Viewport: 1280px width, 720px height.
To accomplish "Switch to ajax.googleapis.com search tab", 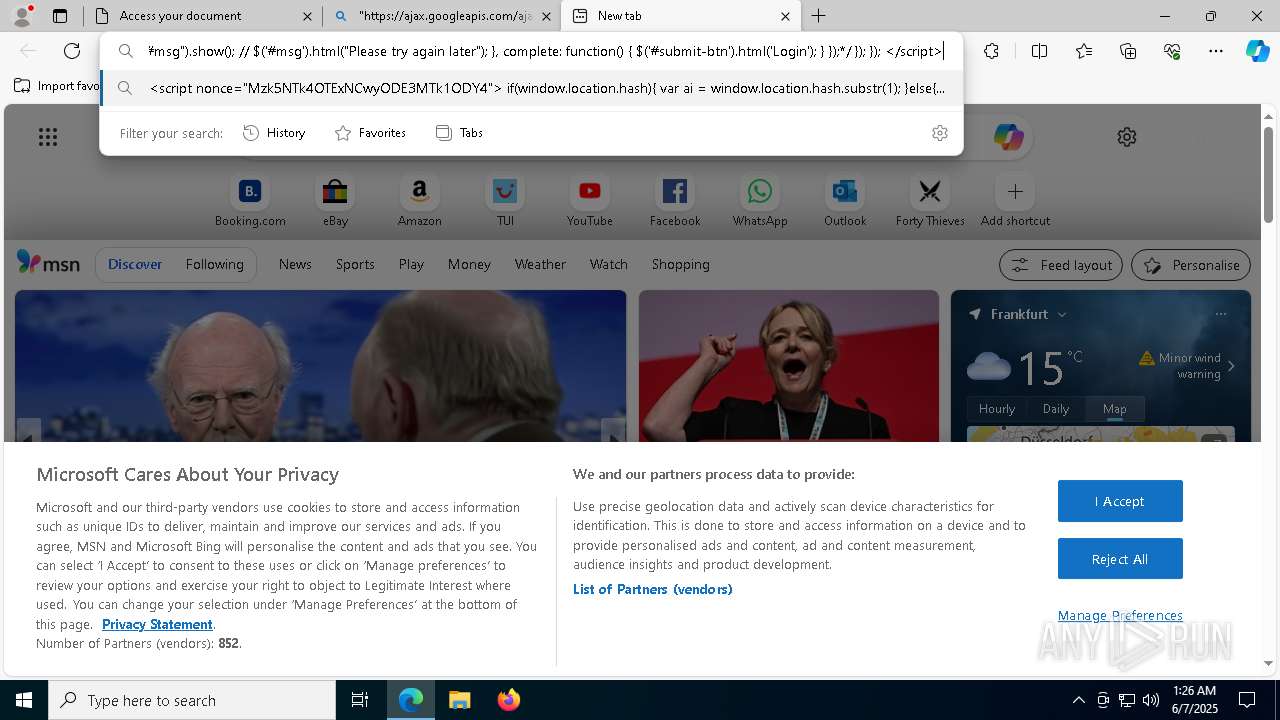I will 443,16.
